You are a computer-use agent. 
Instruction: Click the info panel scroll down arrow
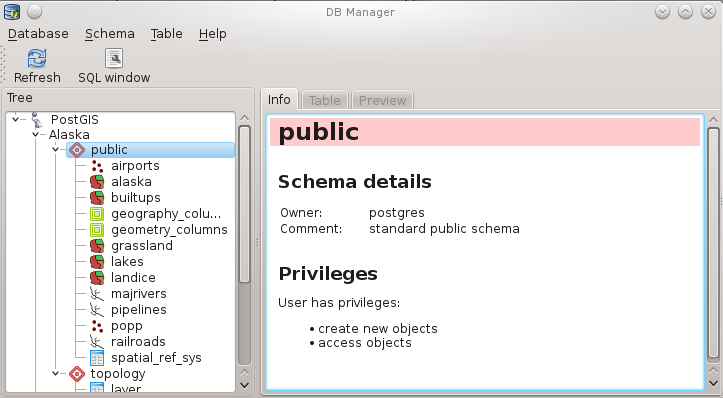coord(713,383)
